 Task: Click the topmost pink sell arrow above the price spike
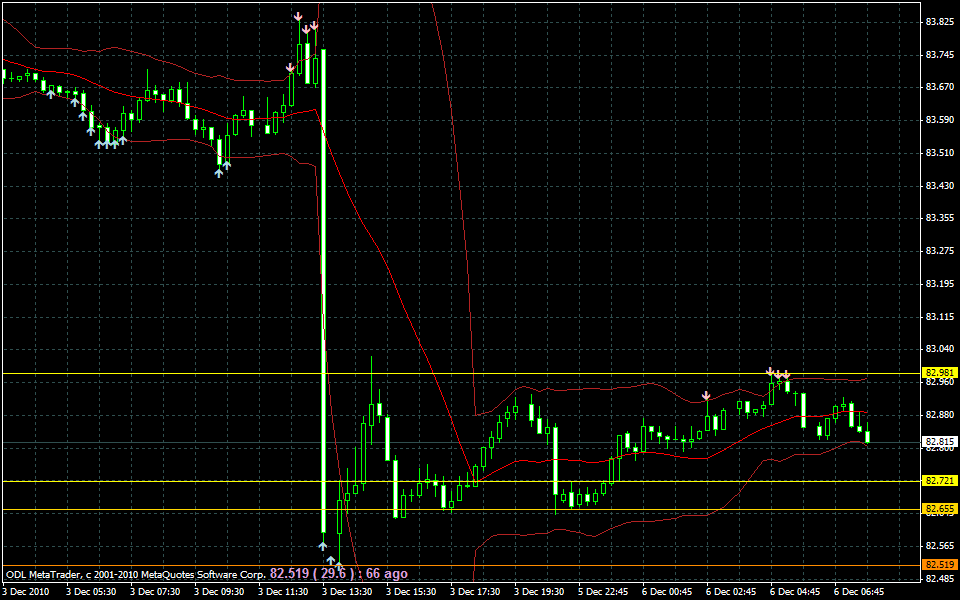(x=298, y=17)
